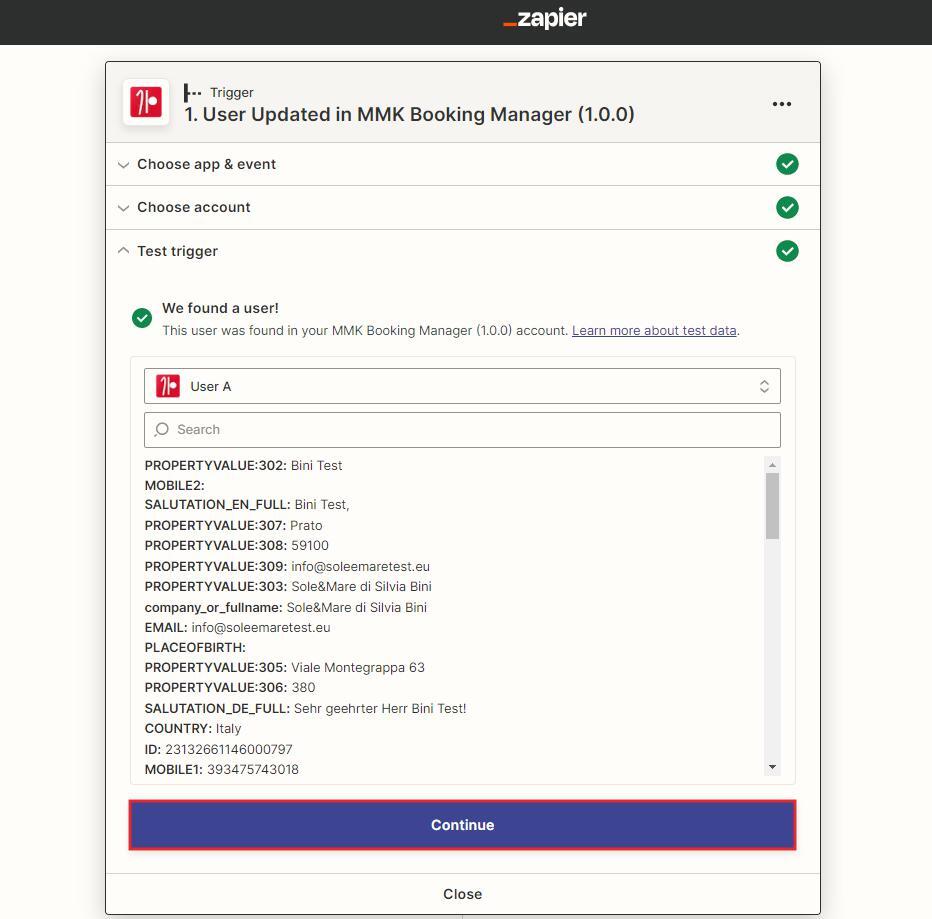Open the User A sample dropdown
This screenshot has width=932, height=919.
[x=462, y=386]
